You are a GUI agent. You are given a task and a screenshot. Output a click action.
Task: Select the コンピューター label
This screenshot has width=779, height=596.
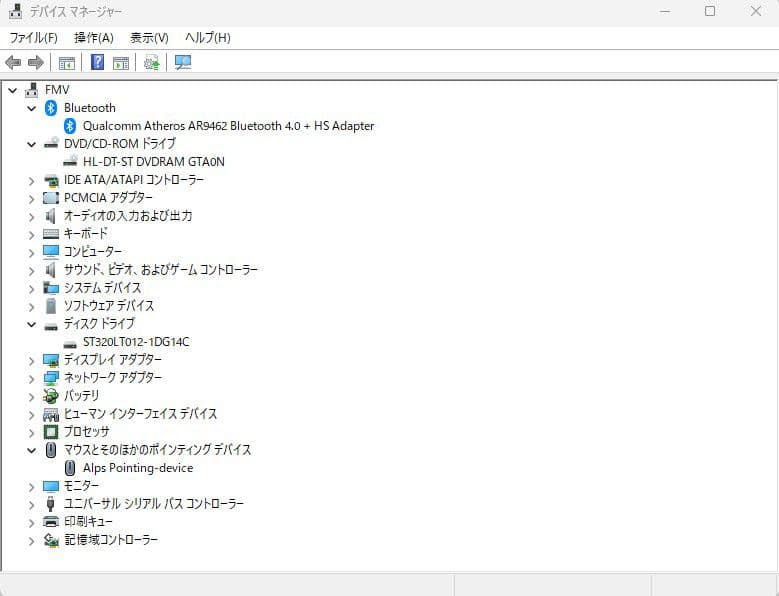(92, 252)
